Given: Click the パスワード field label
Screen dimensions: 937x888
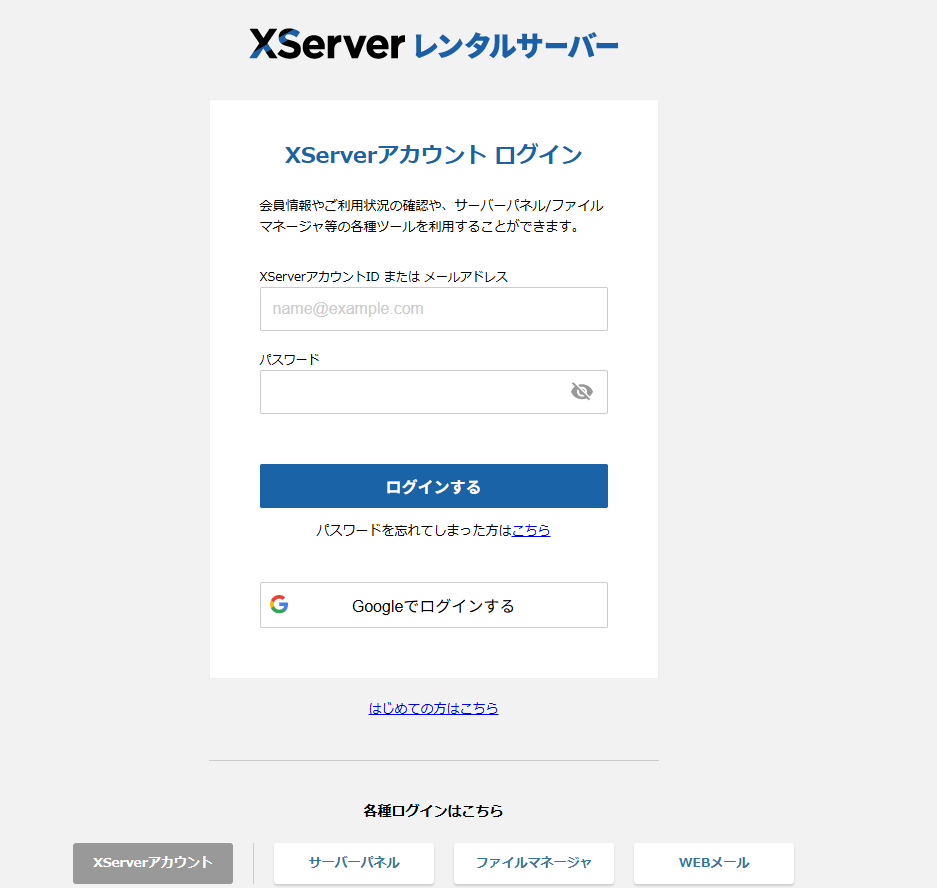Looking at the screenshot, I should [x=289, y=359].
